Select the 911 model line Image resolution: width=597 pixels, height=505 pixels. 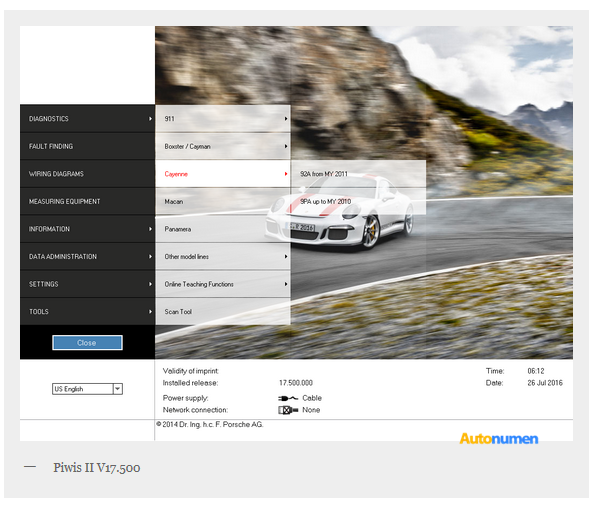click(223, 119)
